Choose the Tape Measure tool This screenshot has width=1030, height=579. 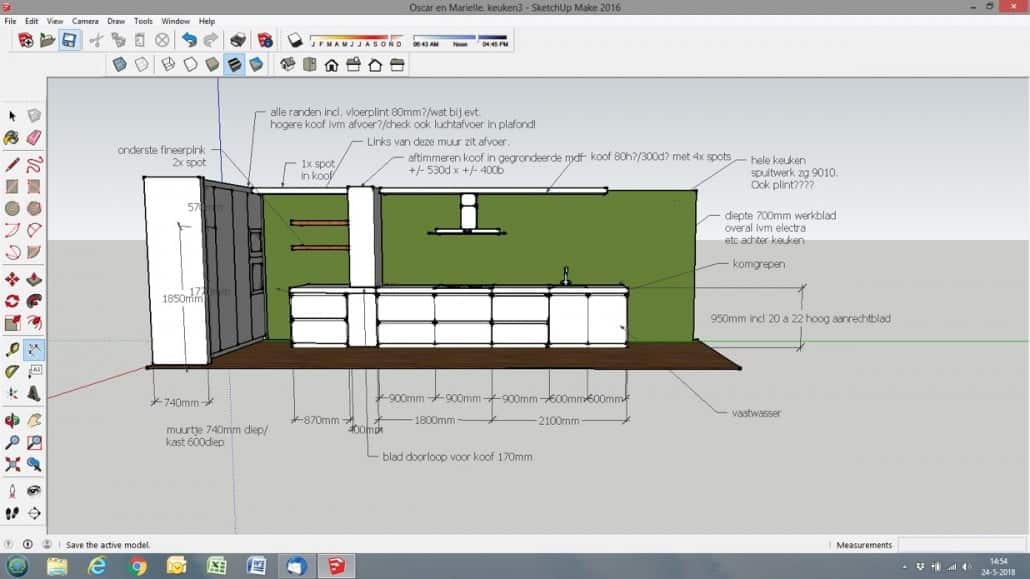[x=12, y=350]
